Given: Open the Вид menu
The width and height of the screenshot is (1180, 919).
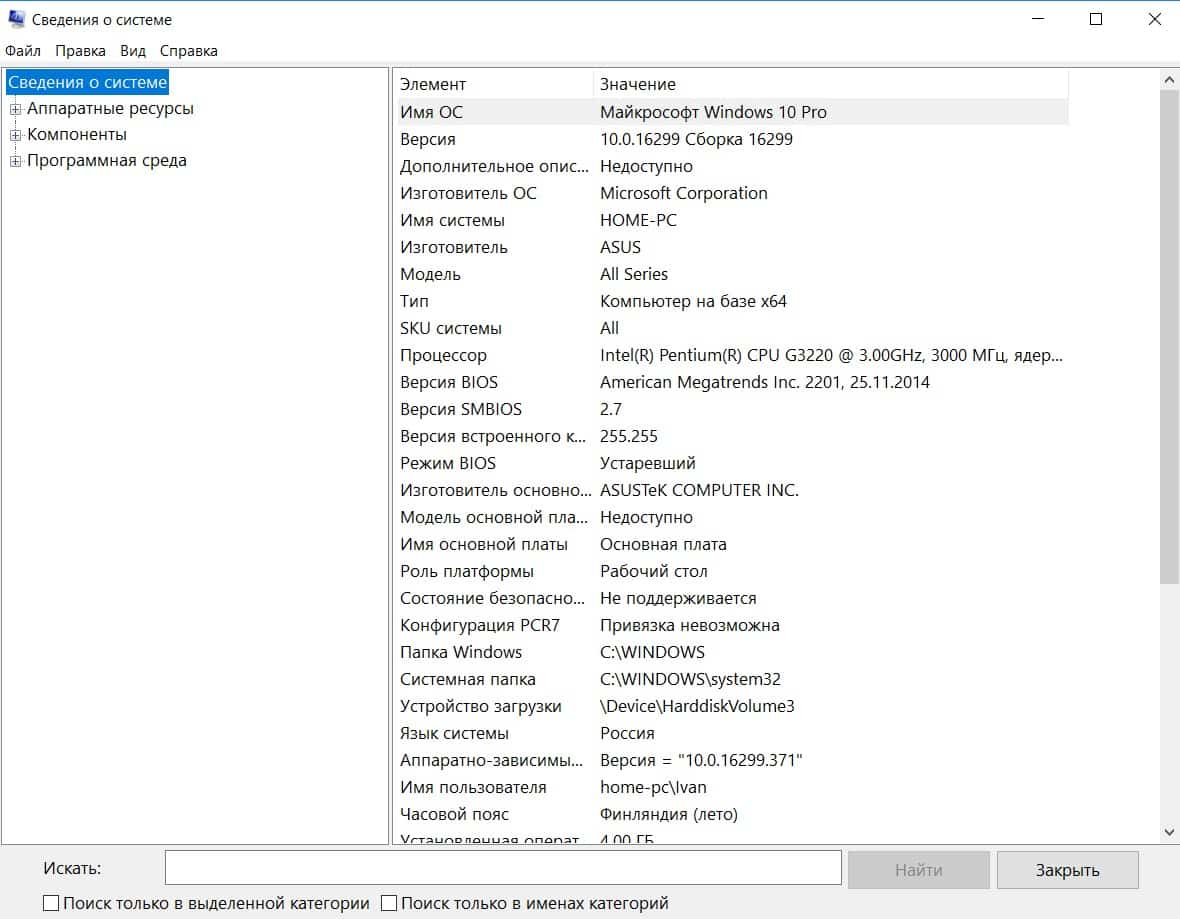Looking at the screenshot, I should pyautogui.click(x=133, y=51).
